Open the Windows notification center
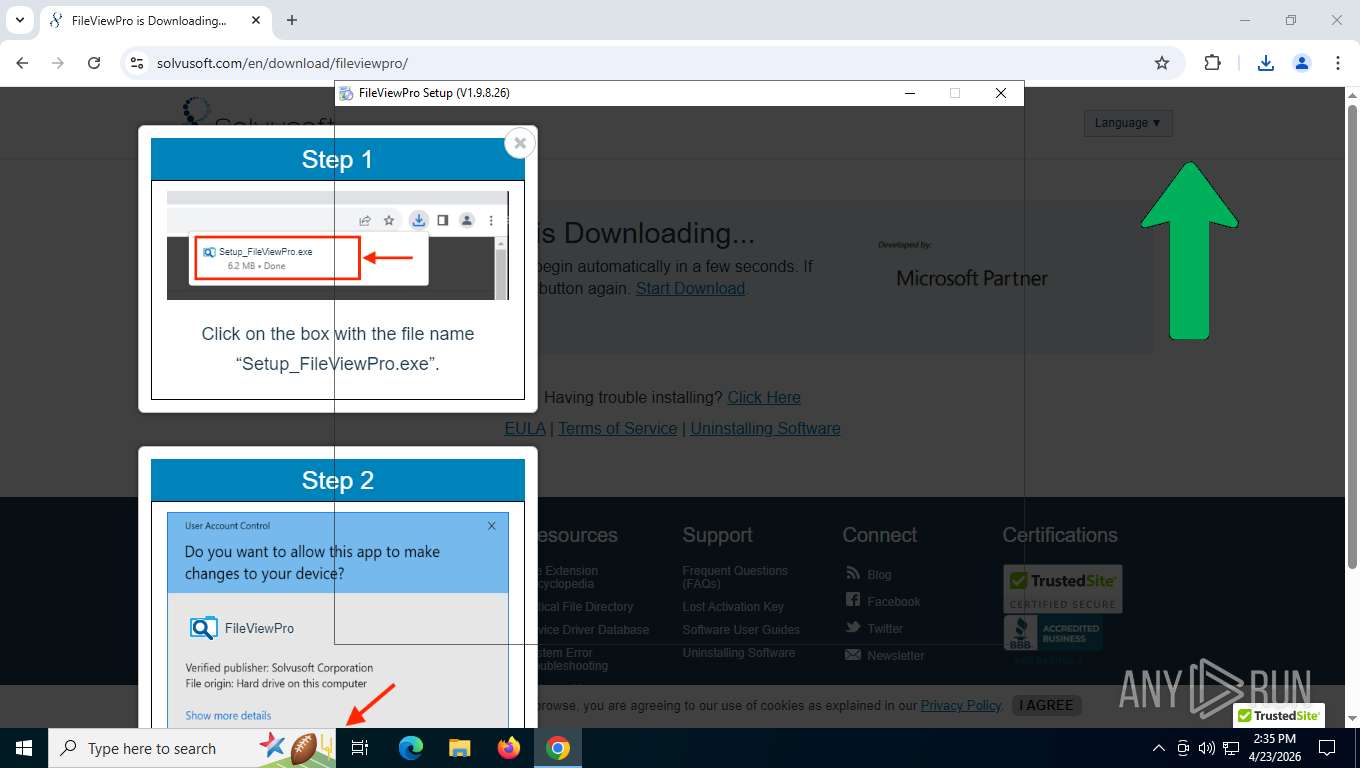This screenshot has width=1360, height=768. click(1327, 748)
